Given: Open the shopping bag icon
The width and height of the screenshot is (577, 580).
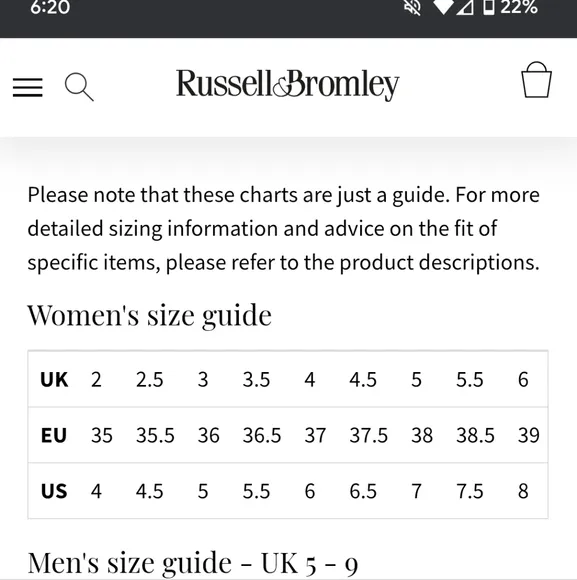Looking at the screenshot, I should click(536, 80).
